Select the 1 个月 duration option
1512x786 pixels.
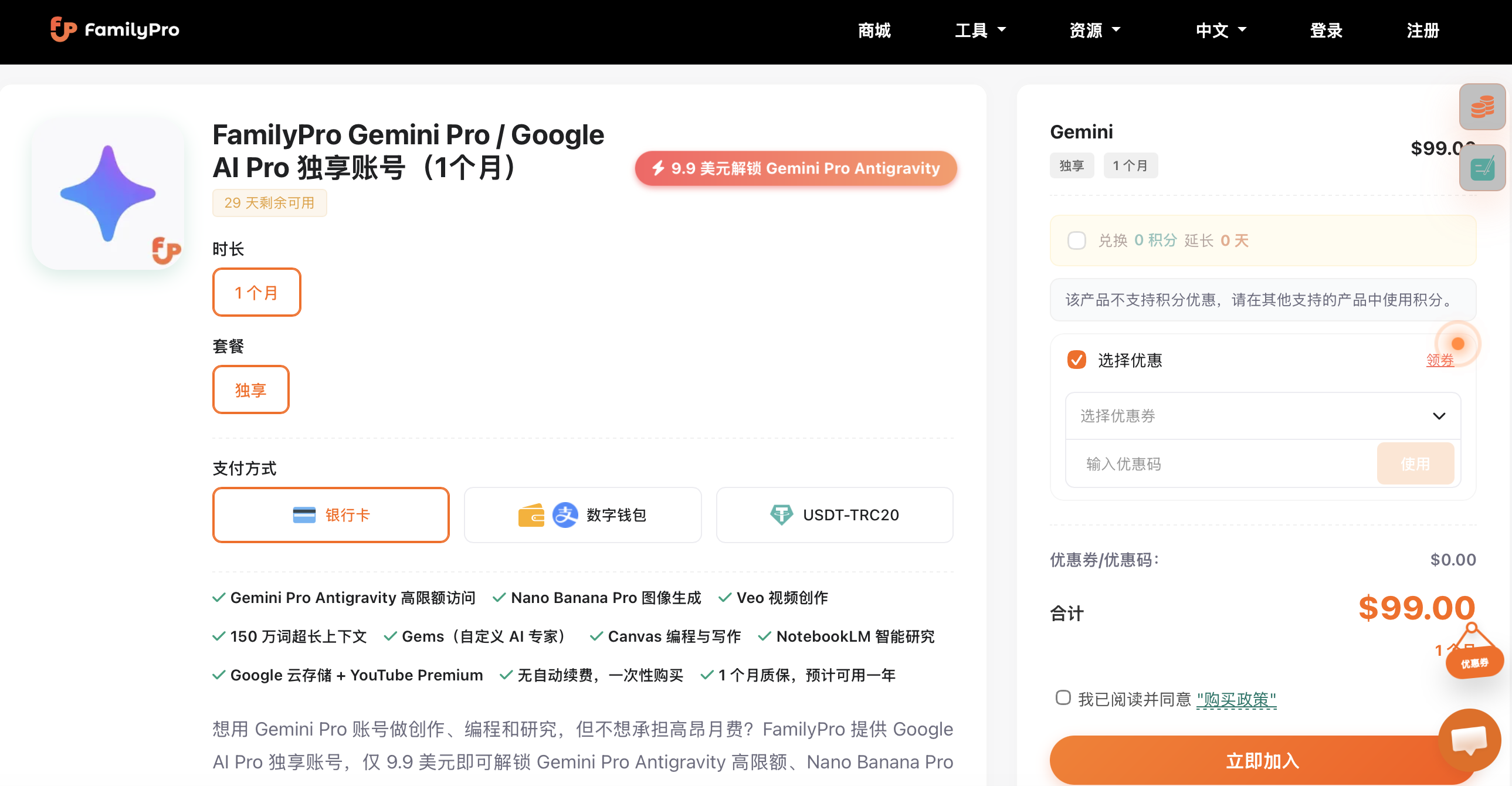click(256, 292)
